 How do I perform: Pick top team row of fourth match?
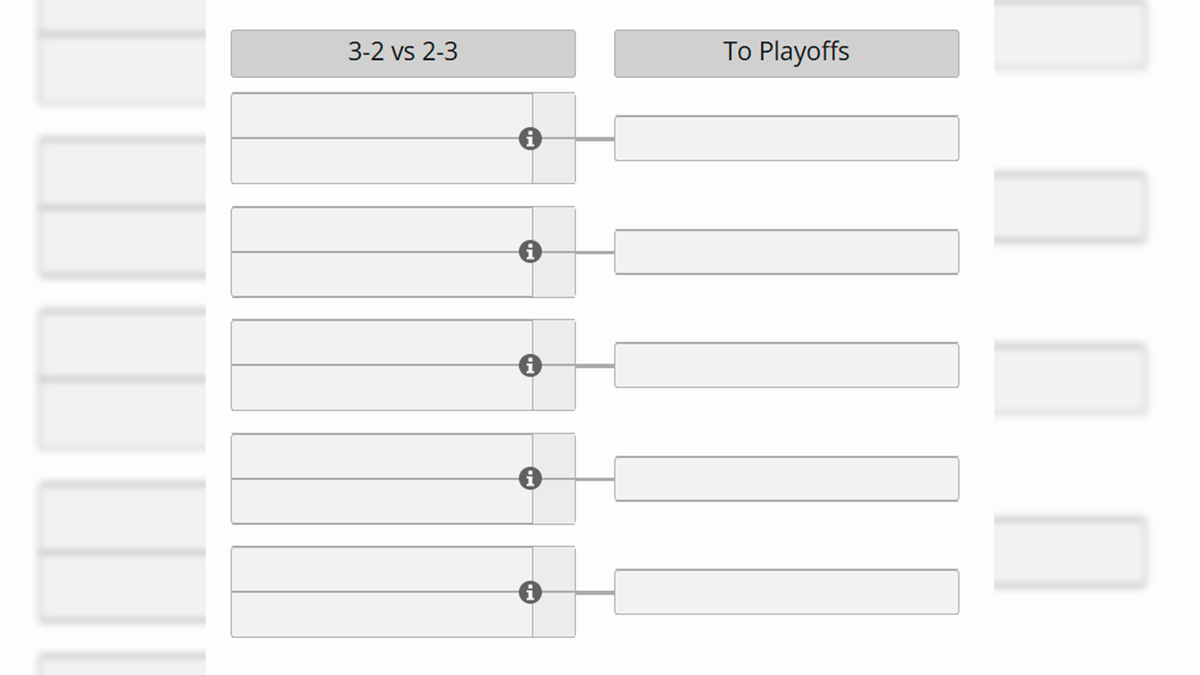(382, 456)
